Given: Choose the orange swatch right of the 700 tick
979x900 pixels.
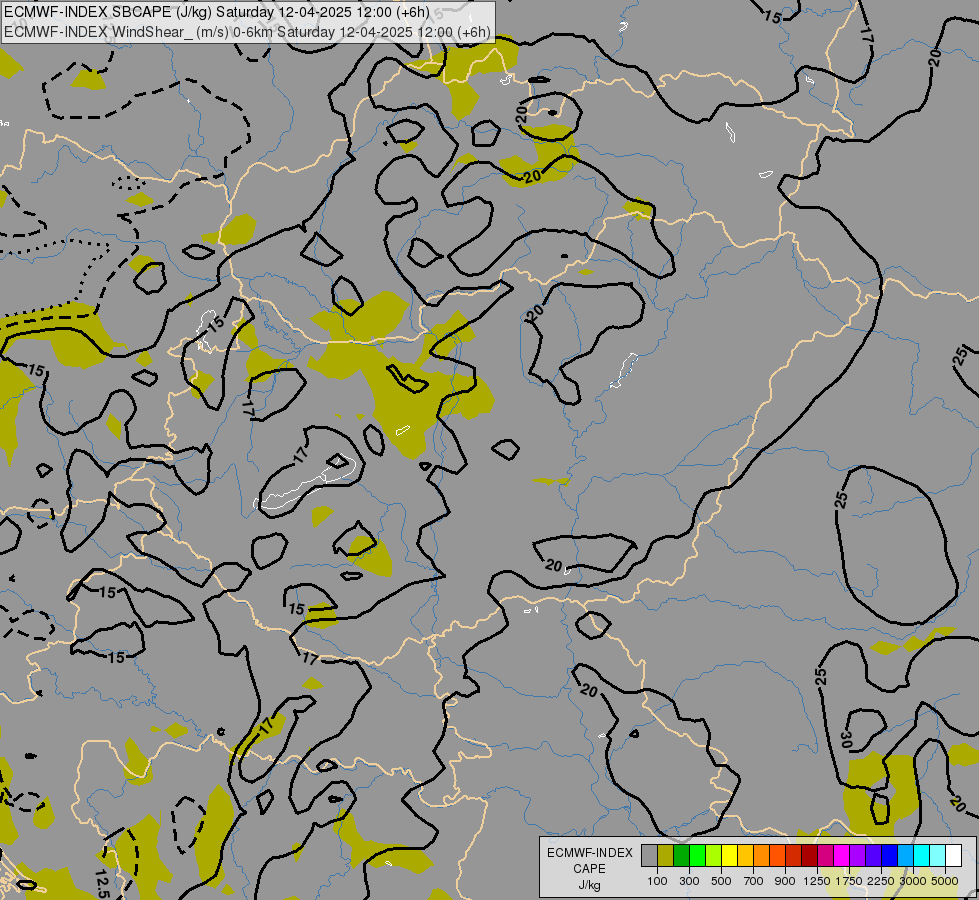Looking at the screenshot, I should [x=762, y=856].
